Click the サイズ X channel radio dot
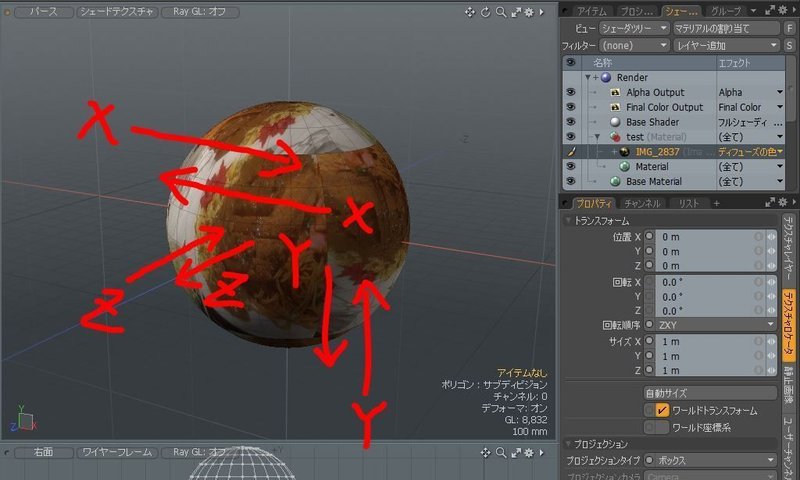This screenshot has width=800, height=480. (649, 341)
